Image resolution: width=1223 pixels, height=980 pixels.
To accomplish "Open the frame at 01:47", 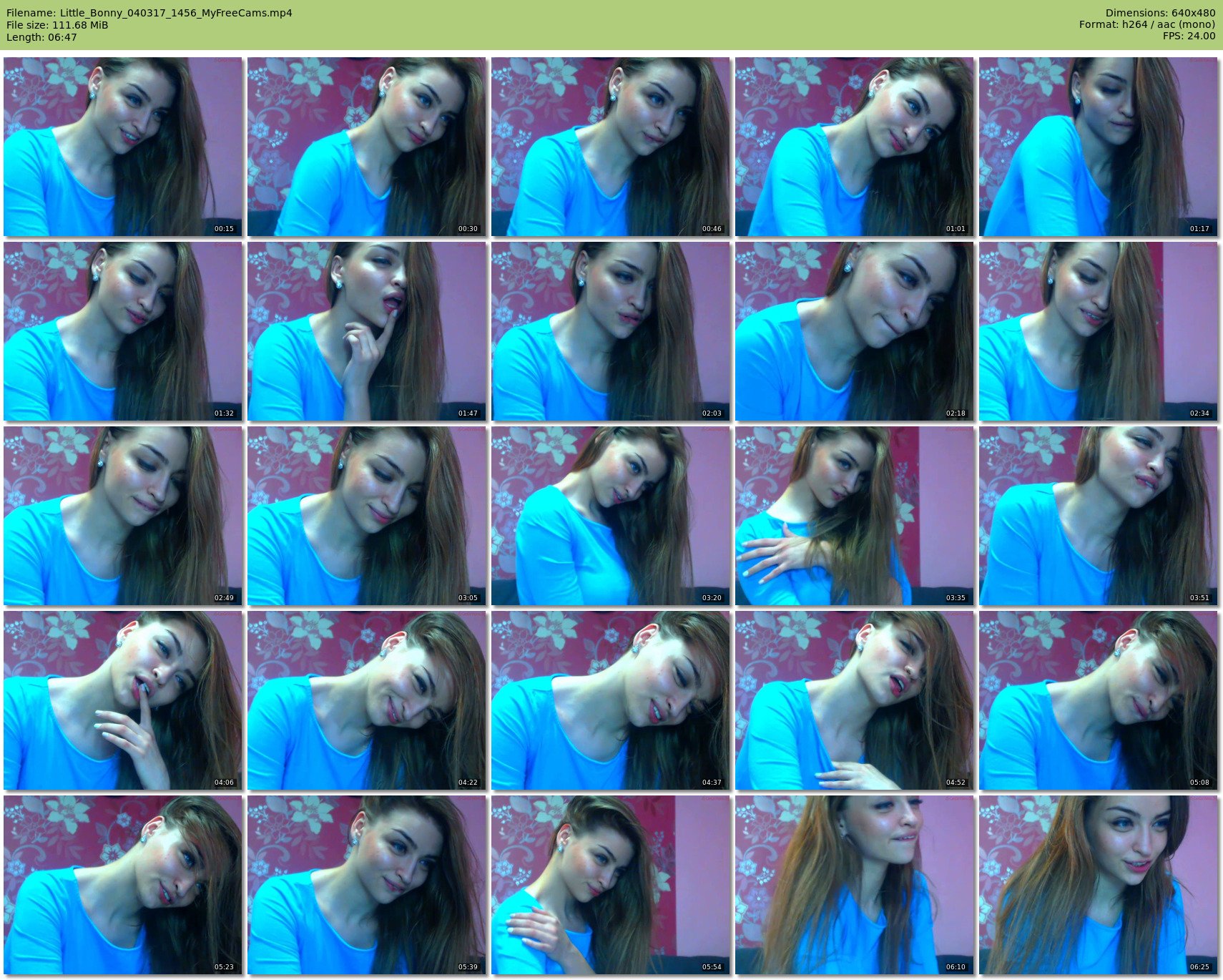I will 366,331.
